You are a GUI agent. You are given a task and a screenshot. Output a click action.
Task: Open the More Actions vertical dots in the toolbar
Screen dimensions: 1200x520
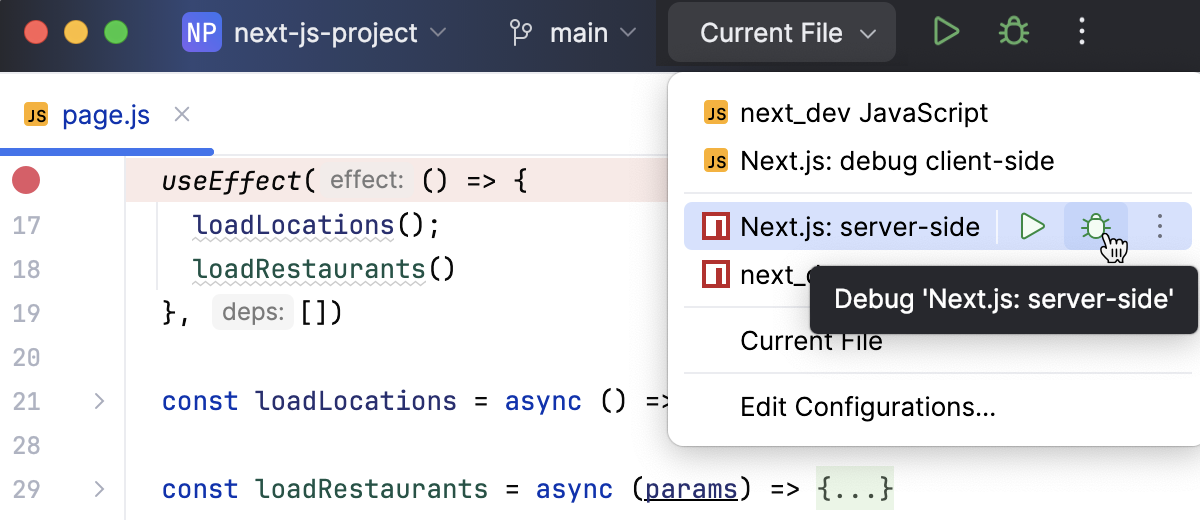coord(1081,32)
